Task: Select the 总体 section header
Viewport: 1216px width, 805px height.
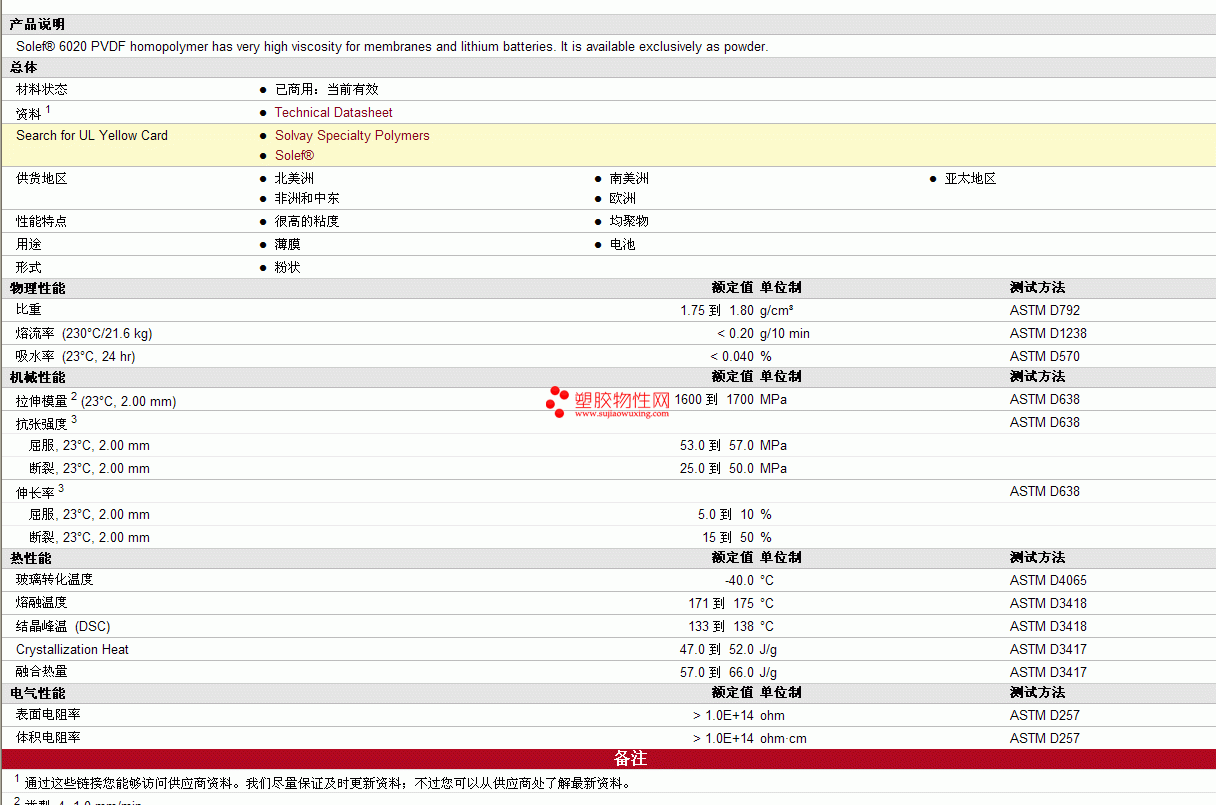Action: click(x=24, y=67)
